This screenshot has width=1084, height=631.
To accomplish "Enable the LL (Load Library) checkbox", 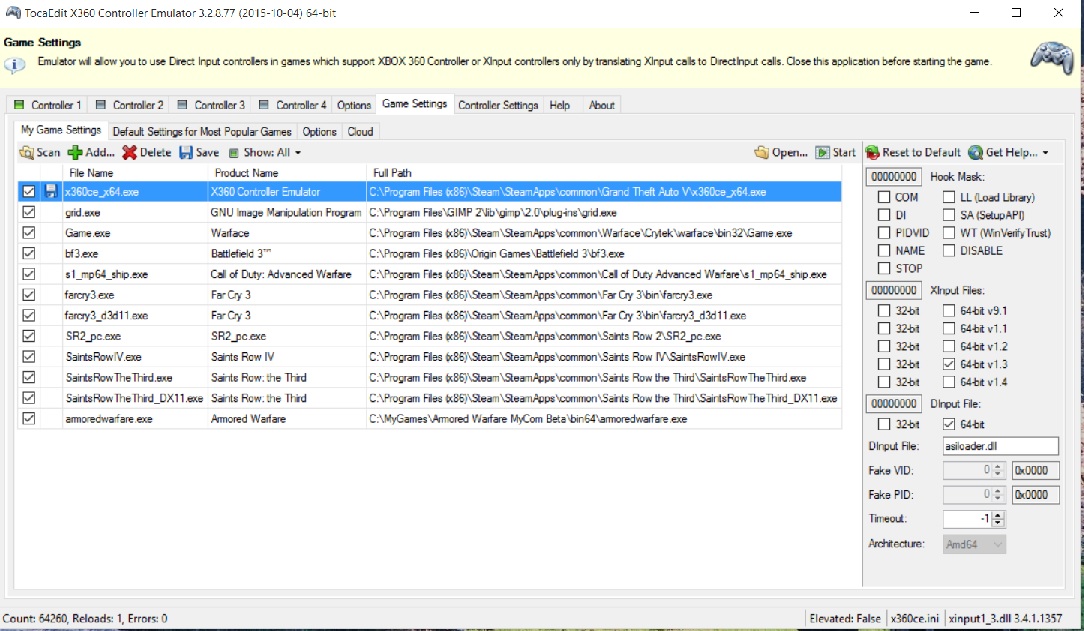I will [x=948, y=197].
